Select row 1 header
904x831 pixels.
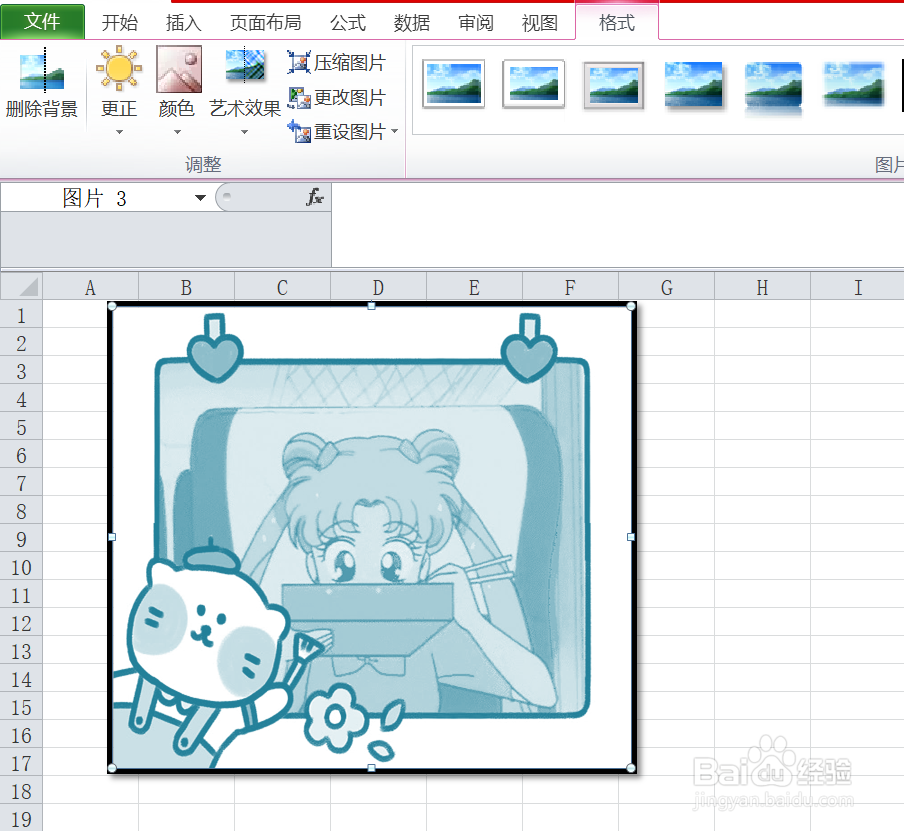point(21,315)
